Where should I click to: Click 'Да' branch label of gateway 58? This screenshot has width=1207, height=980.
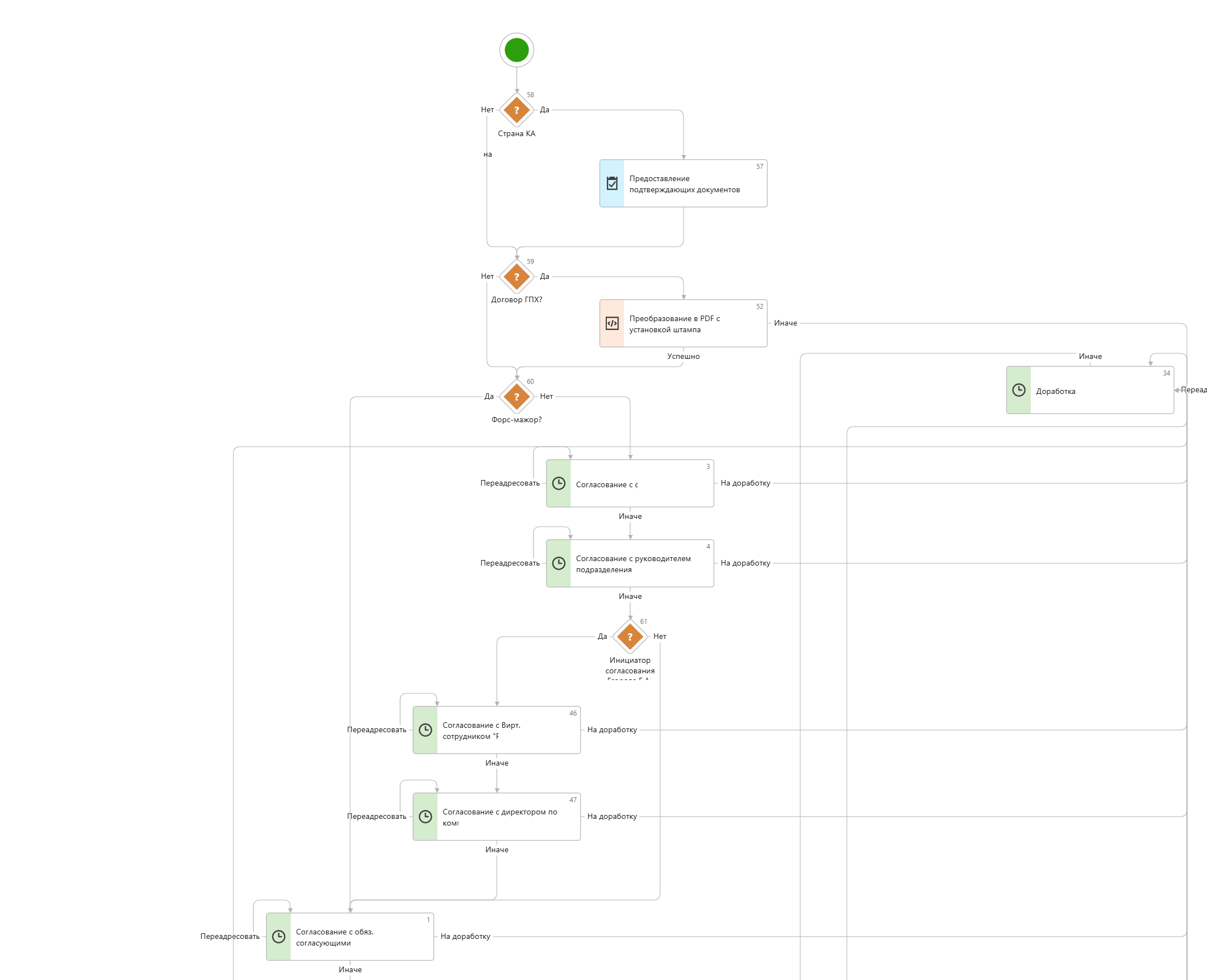pos(544,110)
